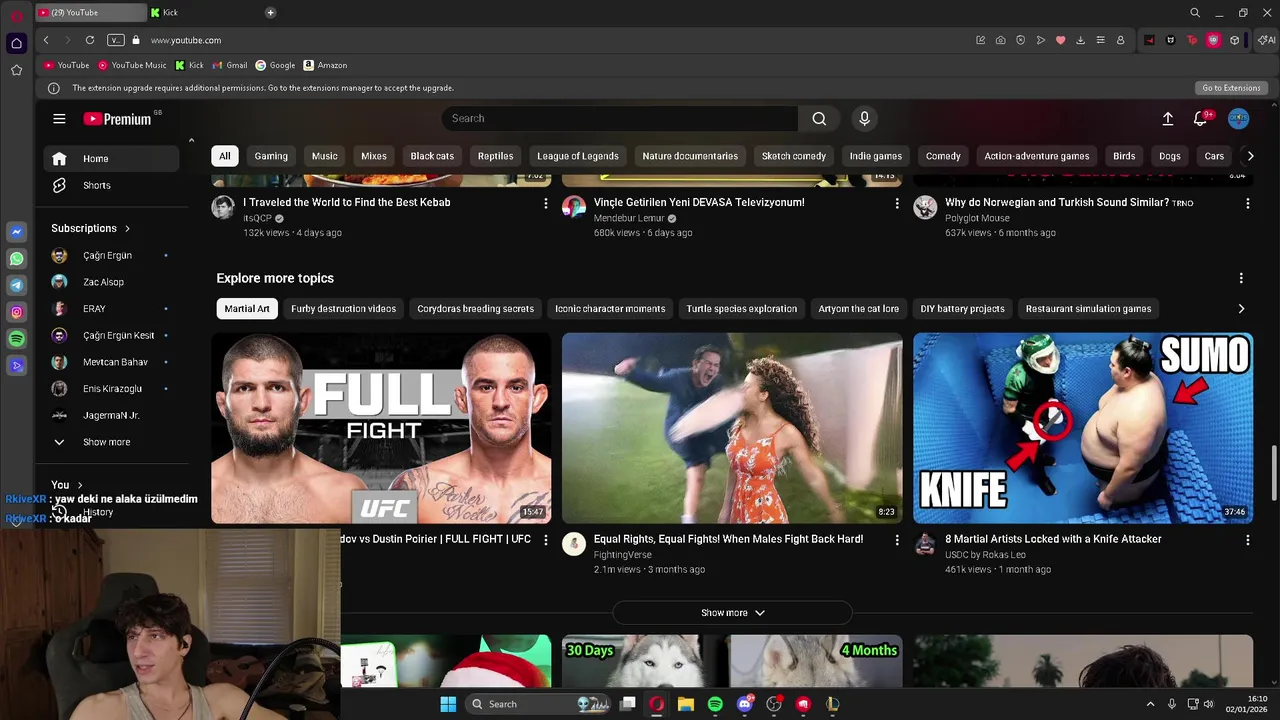Take a snapshot with camera icon

coord(1000,40)
